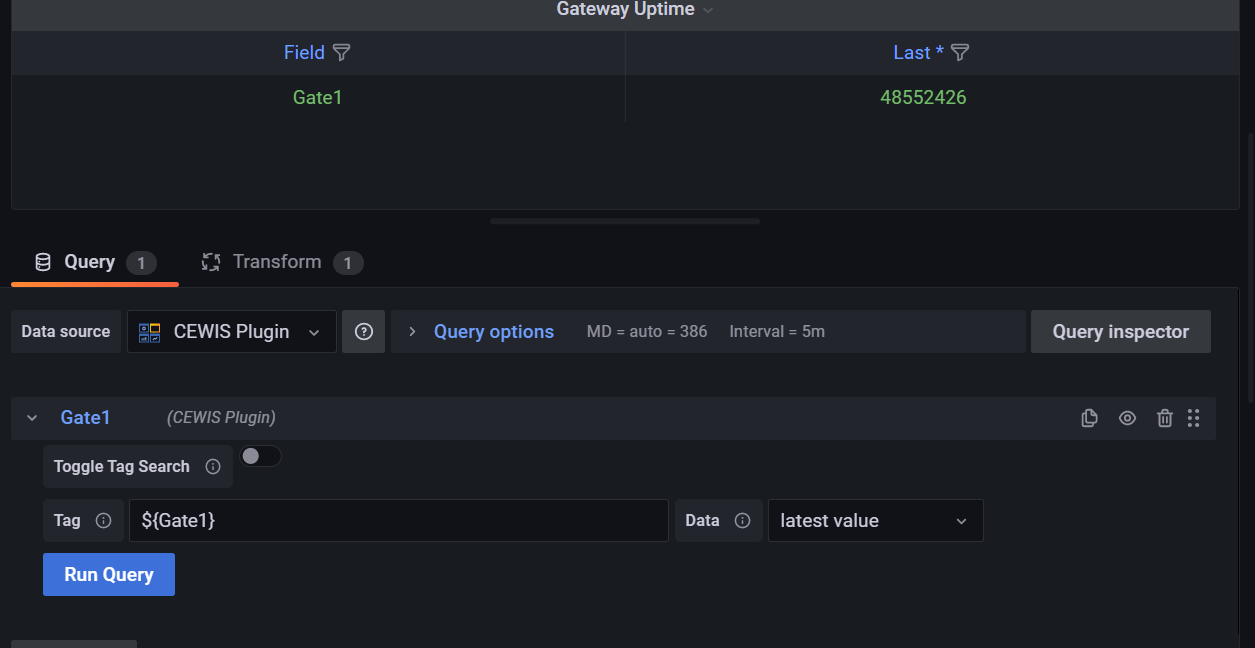Open the Gateway Uptime panel menu
Image resolution: width=1255 pixels, height=648 pixels.
tap(709, 10)
